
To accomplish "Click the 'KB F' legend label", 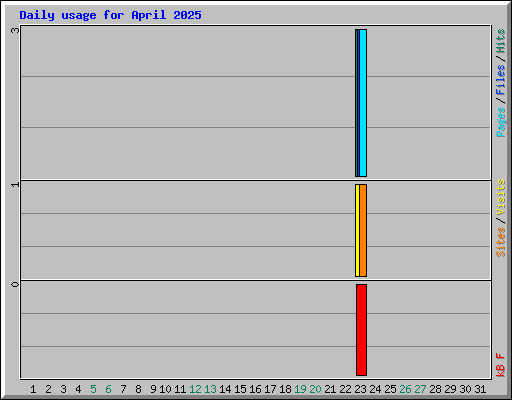I will [x=501, y=365].
